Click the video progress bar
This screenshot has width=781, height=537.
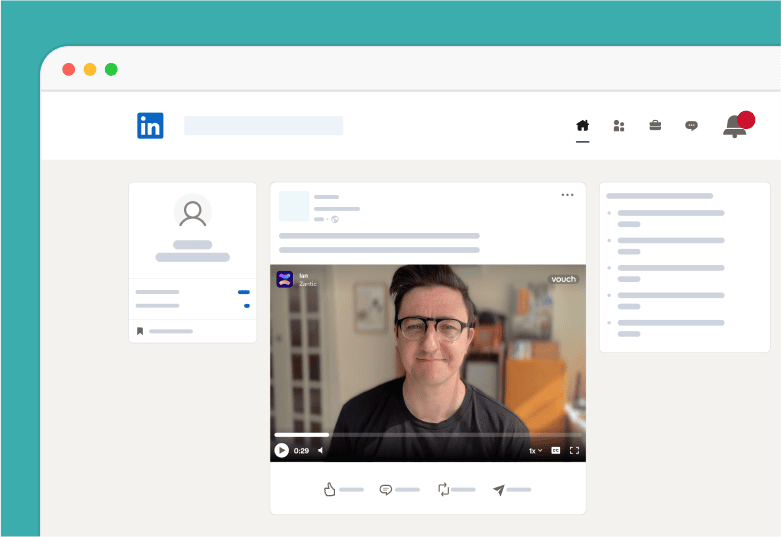click(x=427, y=435)
